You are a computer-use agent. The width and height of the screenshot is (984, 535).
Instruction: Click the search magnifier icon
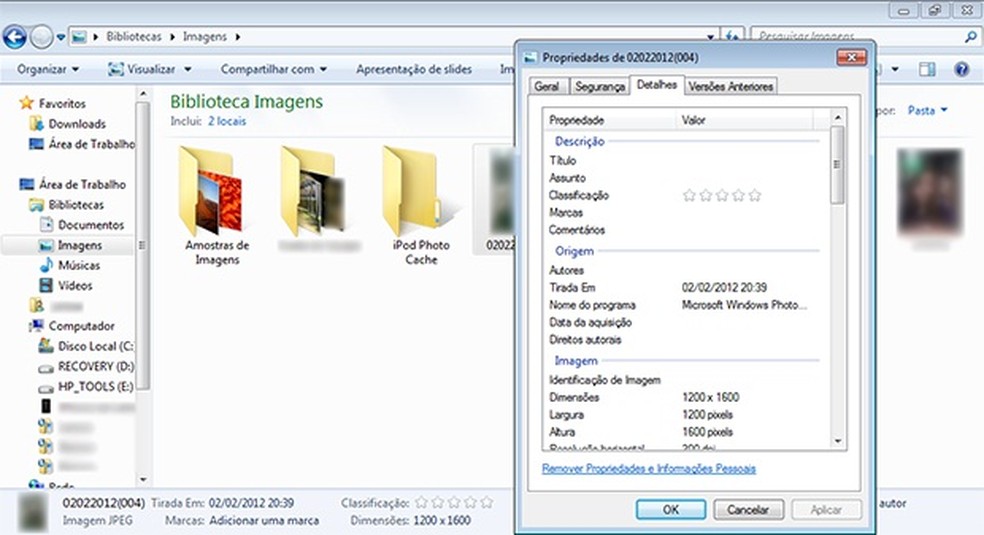pos(970,37)
